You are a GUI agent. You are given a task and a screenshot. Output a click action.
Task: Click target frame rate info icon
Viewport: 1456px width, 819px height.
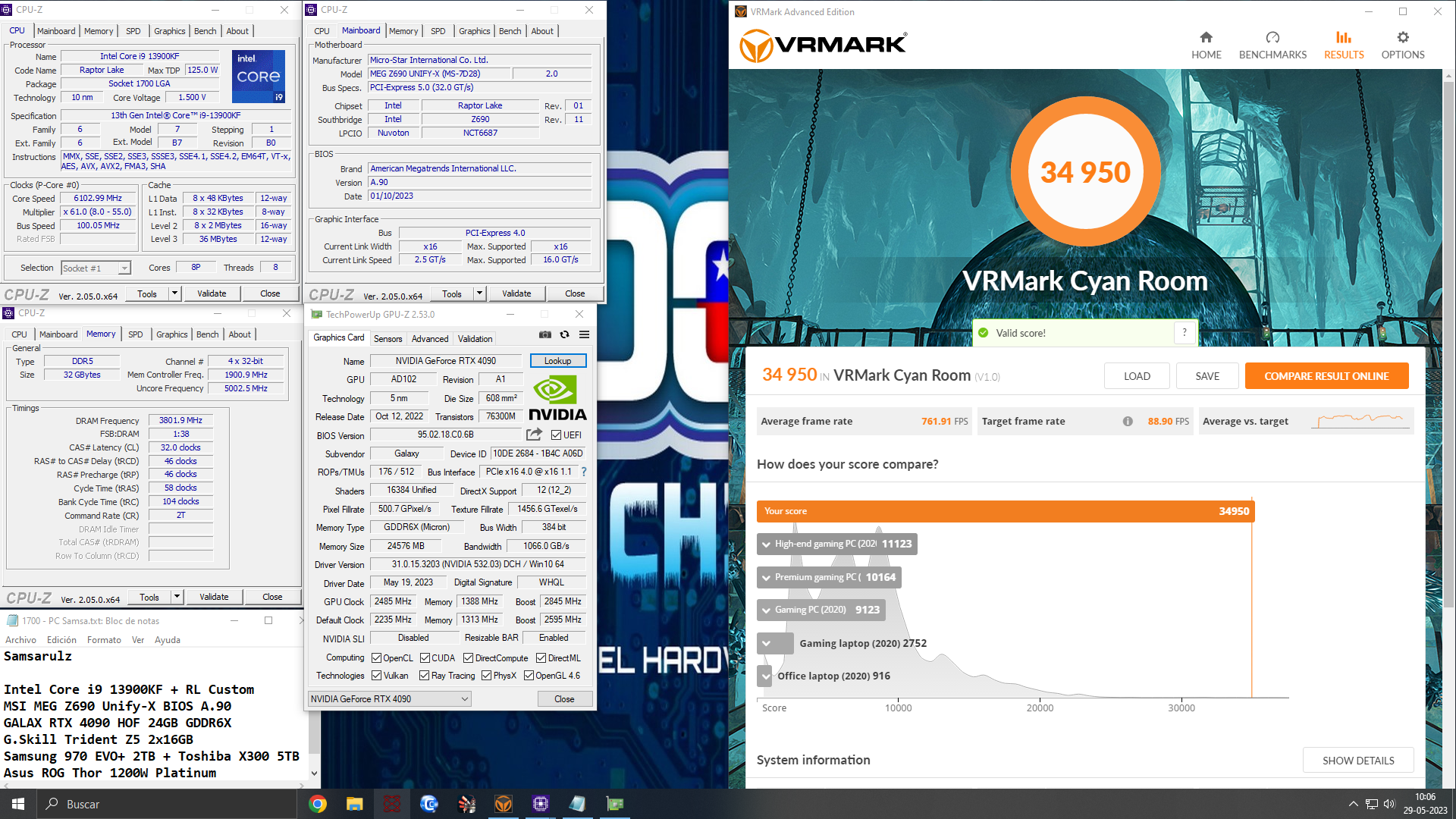point(1128,422)
